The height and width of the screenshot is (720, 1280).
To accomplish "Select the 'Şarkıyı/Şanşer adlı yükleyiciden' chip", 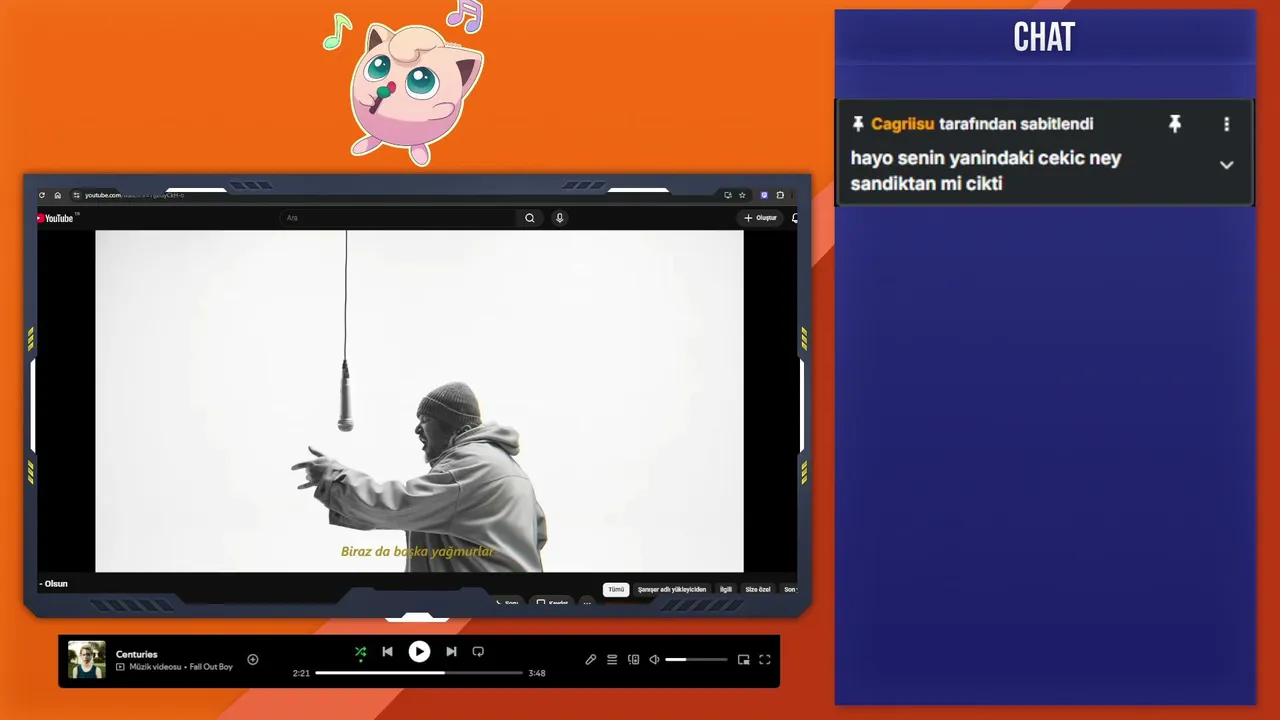I will (x=672, y=590).
